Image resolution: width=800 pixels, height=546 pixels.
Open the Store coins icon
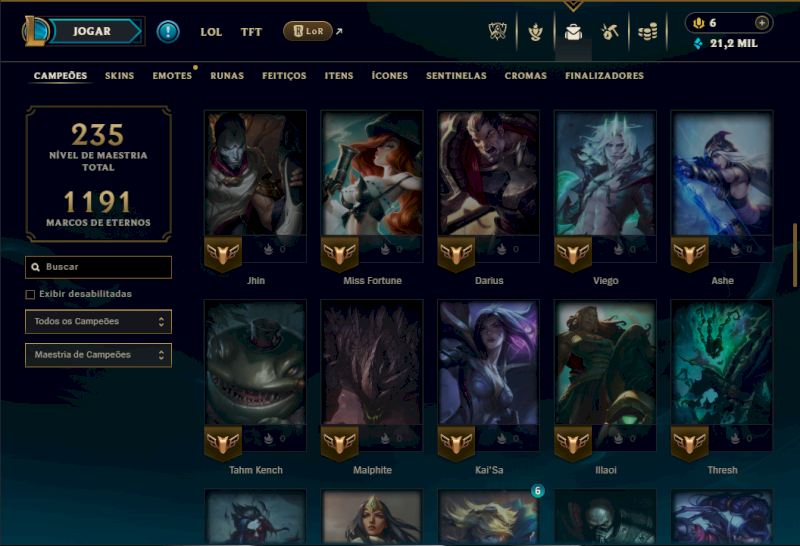[648, 32]
